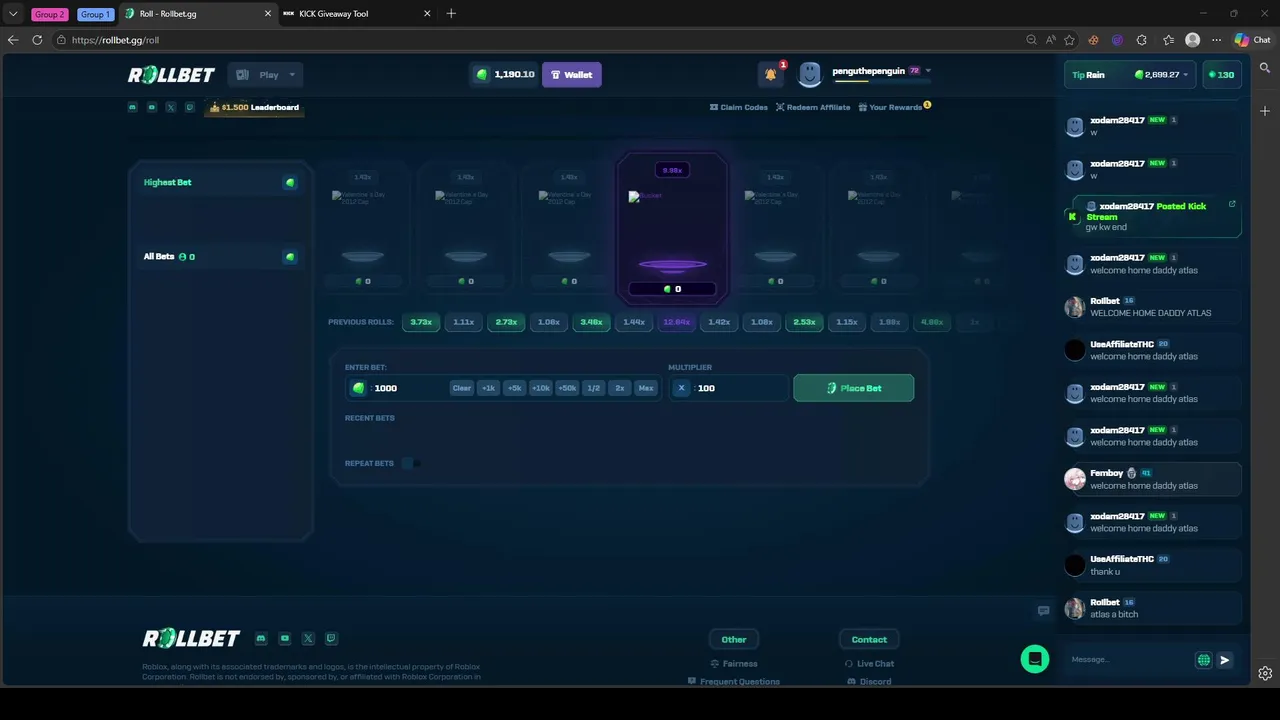1280x720 pixels.
Task: Click Claim Codes
Action: click(x=738, y=107)
